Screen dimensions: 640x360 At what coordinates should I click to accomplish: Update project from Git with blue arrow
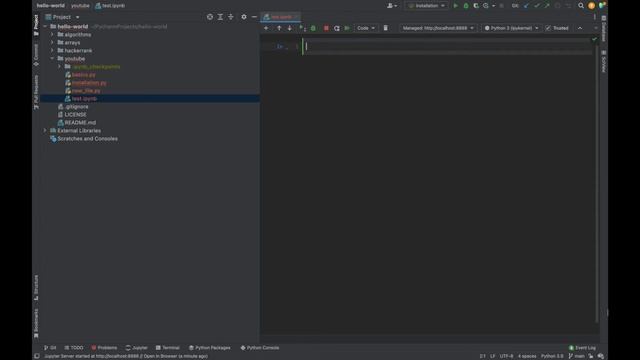point(527,6)
